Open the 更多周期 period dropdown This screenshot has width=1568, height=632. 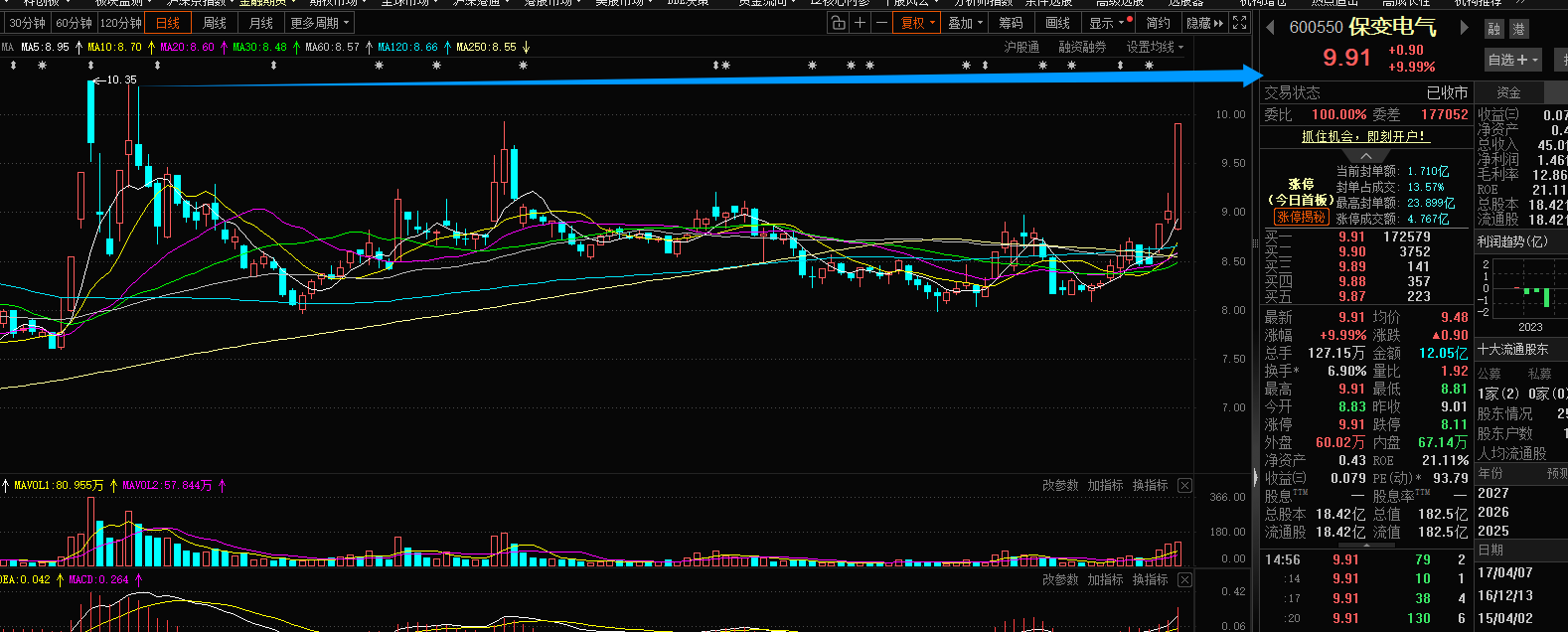pyautogui.click(x=319, y=23)
